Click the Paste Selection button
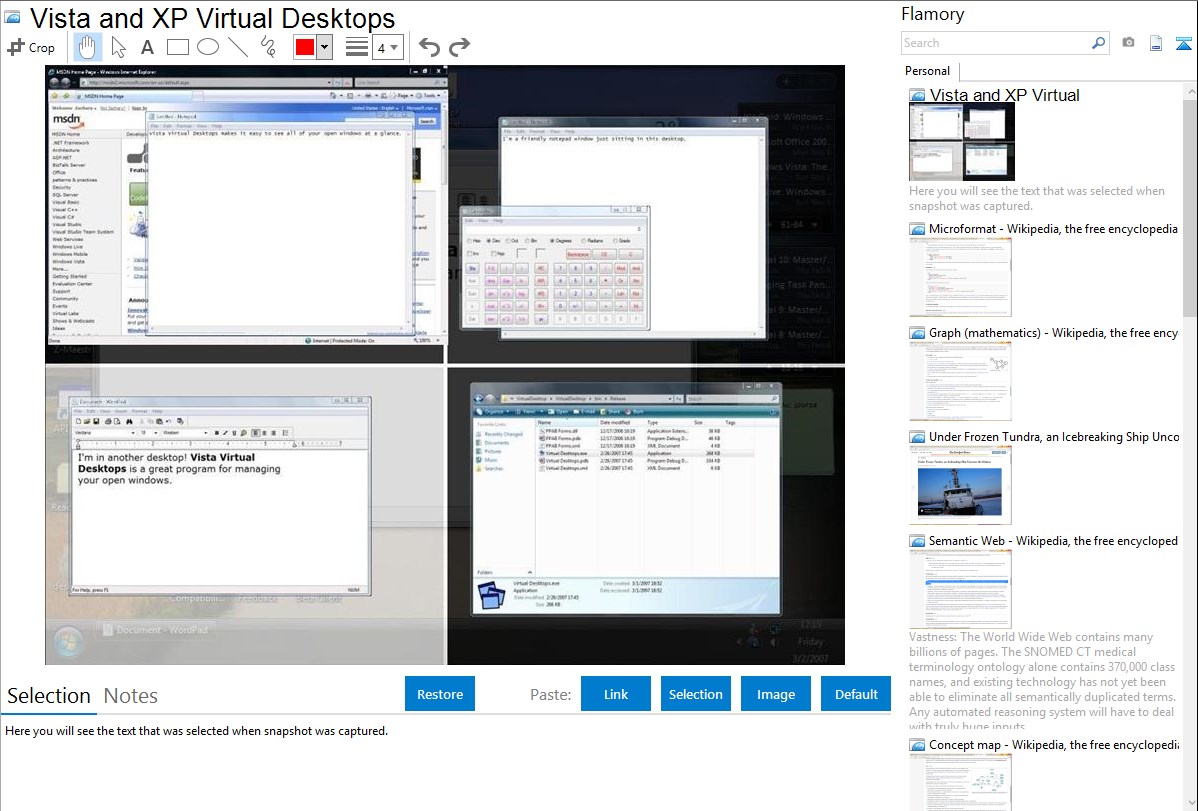Viewport: 1198px width, 811px height. tap(695, 694)
